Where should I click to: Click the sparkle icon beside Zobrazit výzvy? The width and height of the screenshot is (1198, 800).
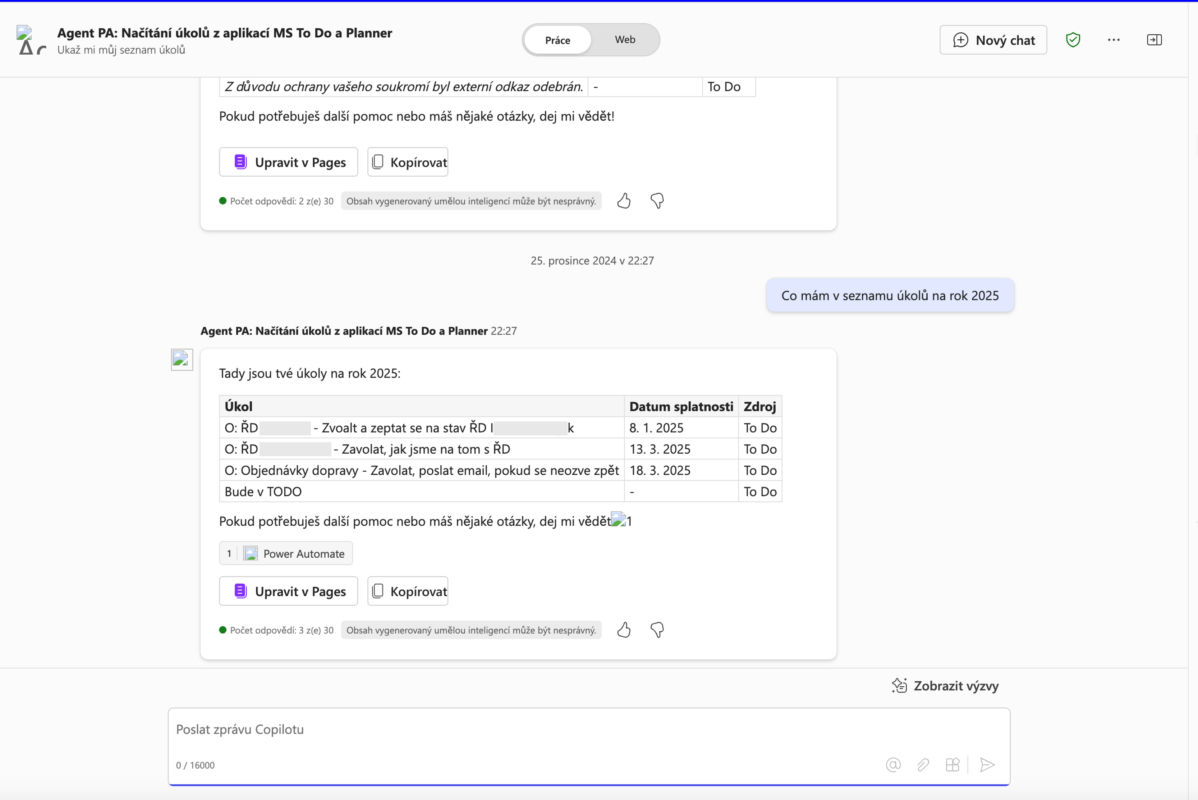899,685
